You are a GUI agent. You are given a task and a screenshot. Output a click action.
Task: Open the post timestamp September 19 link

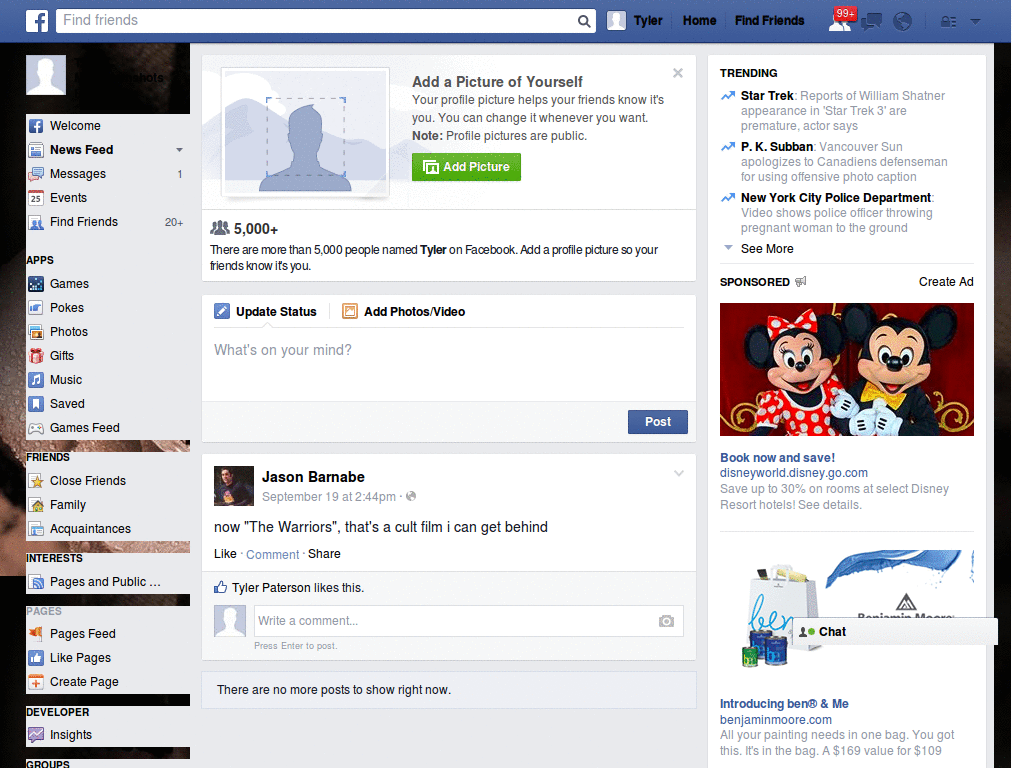[x=328, y=497]
